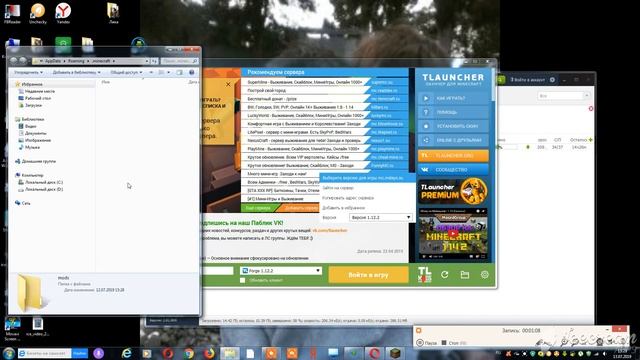Toggle the 'Обновить клиент' checkbox
This screenshot has height=360, width=640.
tap(242, 280)
